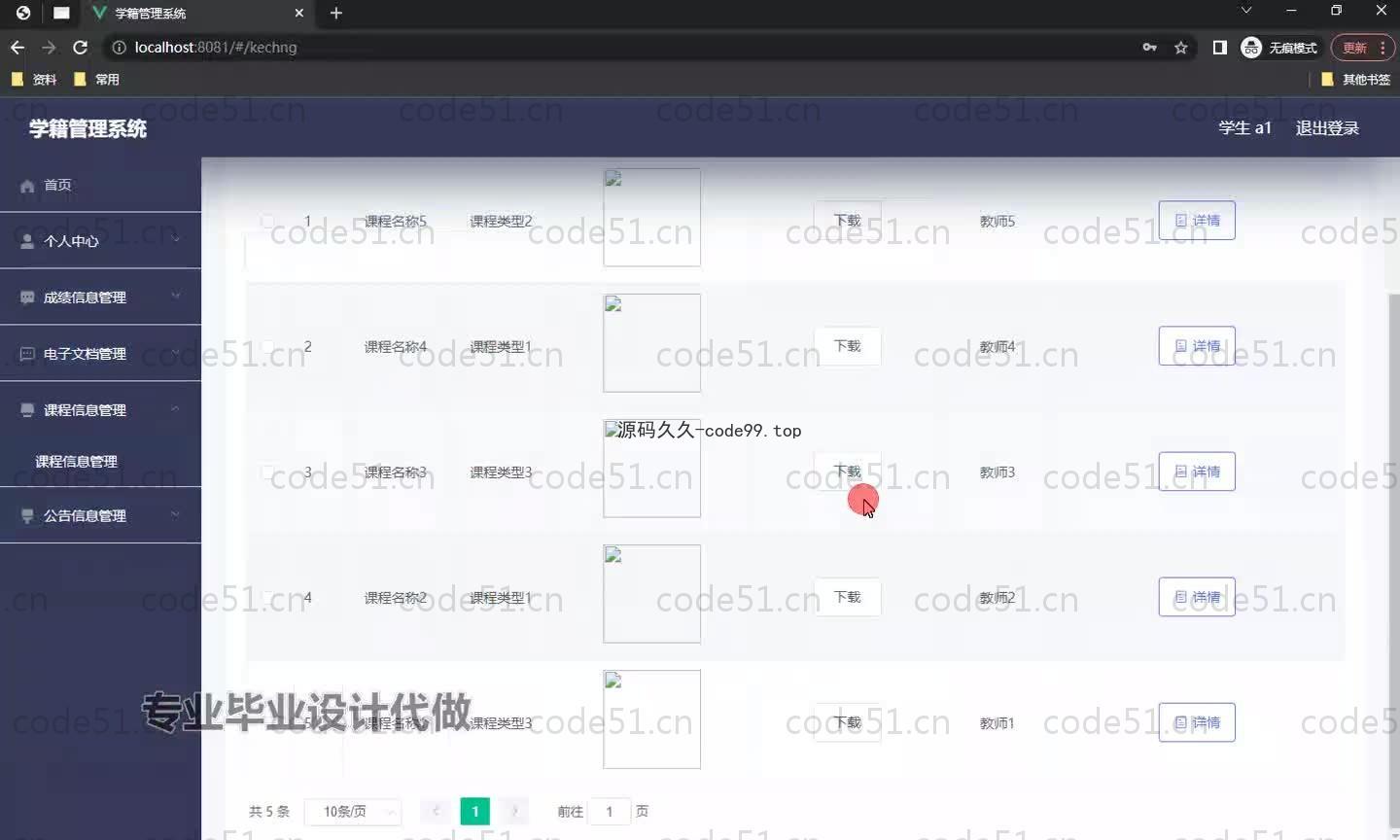The image size is (1400, 840).
Task: Click the image thumbnail of 课程名称4
Action: 652,343
